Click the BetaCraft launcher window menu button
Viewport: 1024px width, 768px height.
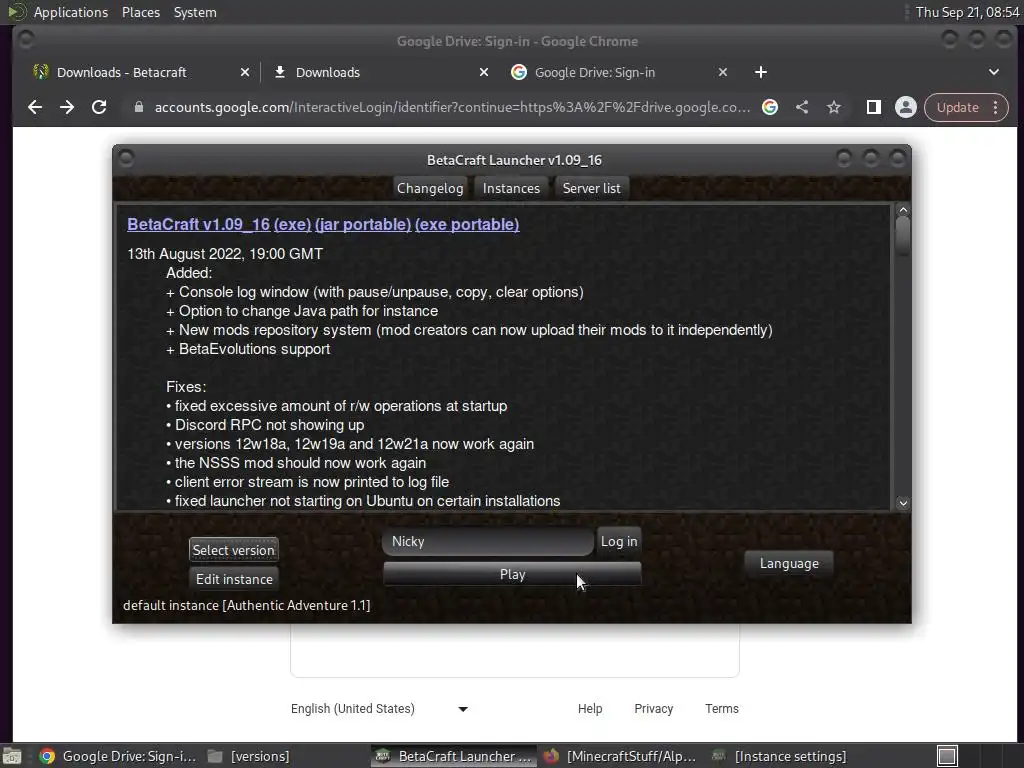click(x=126, y=159)
